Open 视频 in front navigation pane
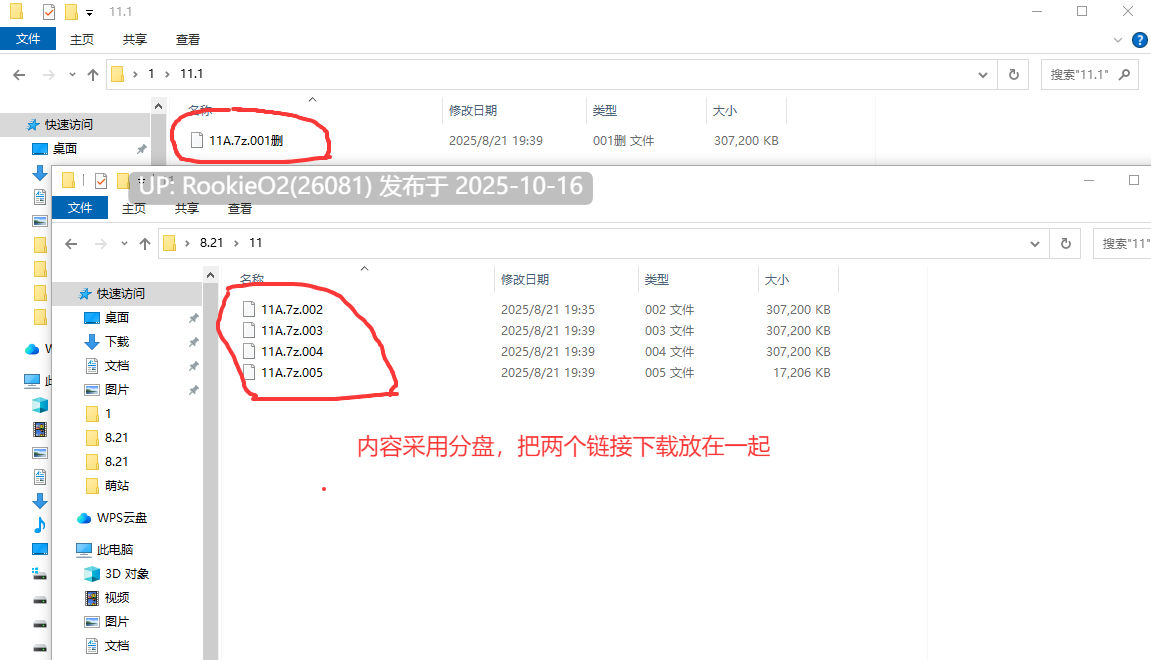 point(117,598)
